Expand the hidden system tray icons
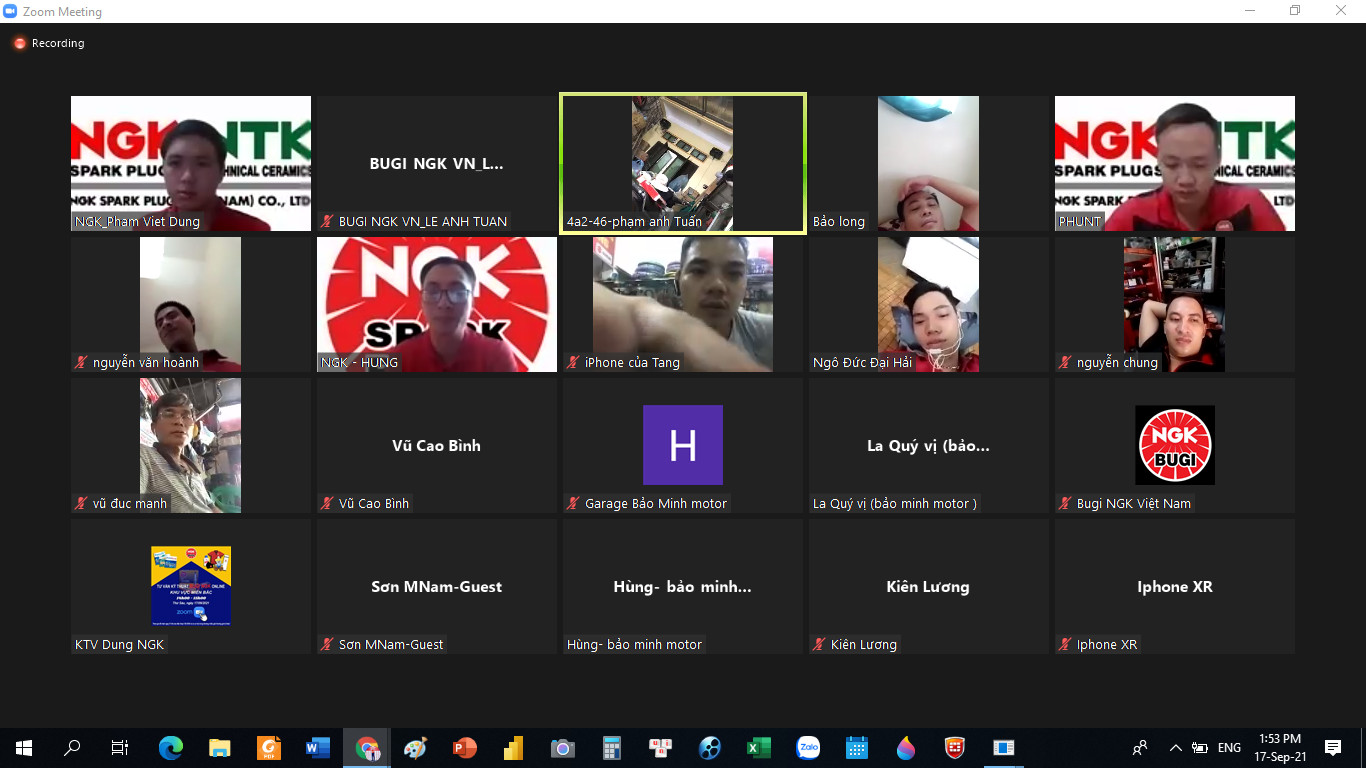 [1175, 748]
